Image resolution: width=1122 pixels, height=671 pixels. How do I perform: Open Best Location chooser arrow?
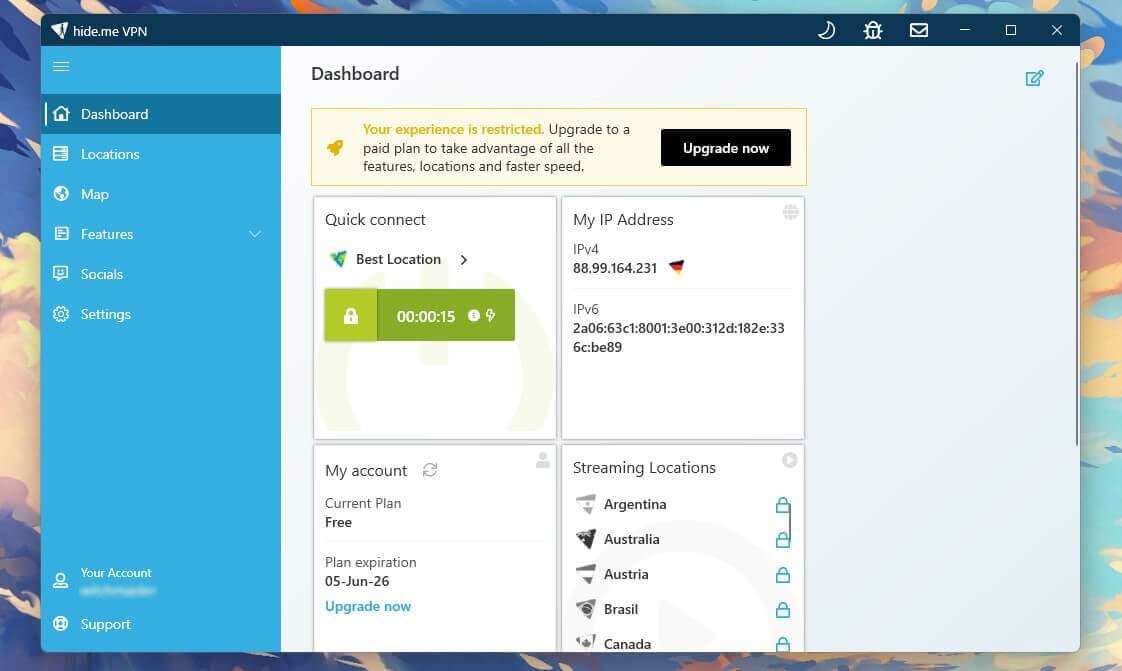tap(464, 260)
